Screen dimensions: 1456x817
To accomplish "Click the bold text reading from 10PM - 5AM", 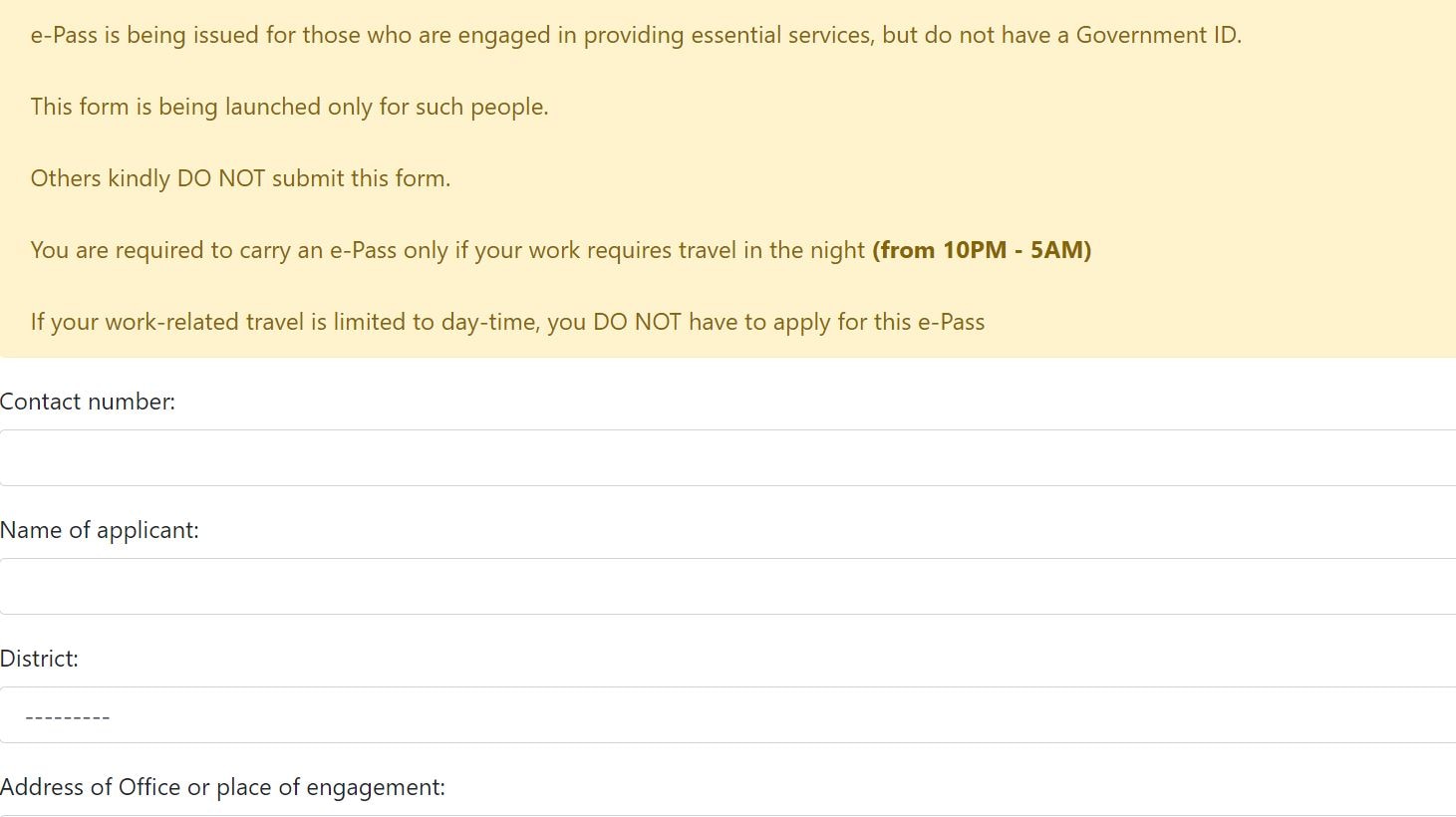I will [981, 249].
